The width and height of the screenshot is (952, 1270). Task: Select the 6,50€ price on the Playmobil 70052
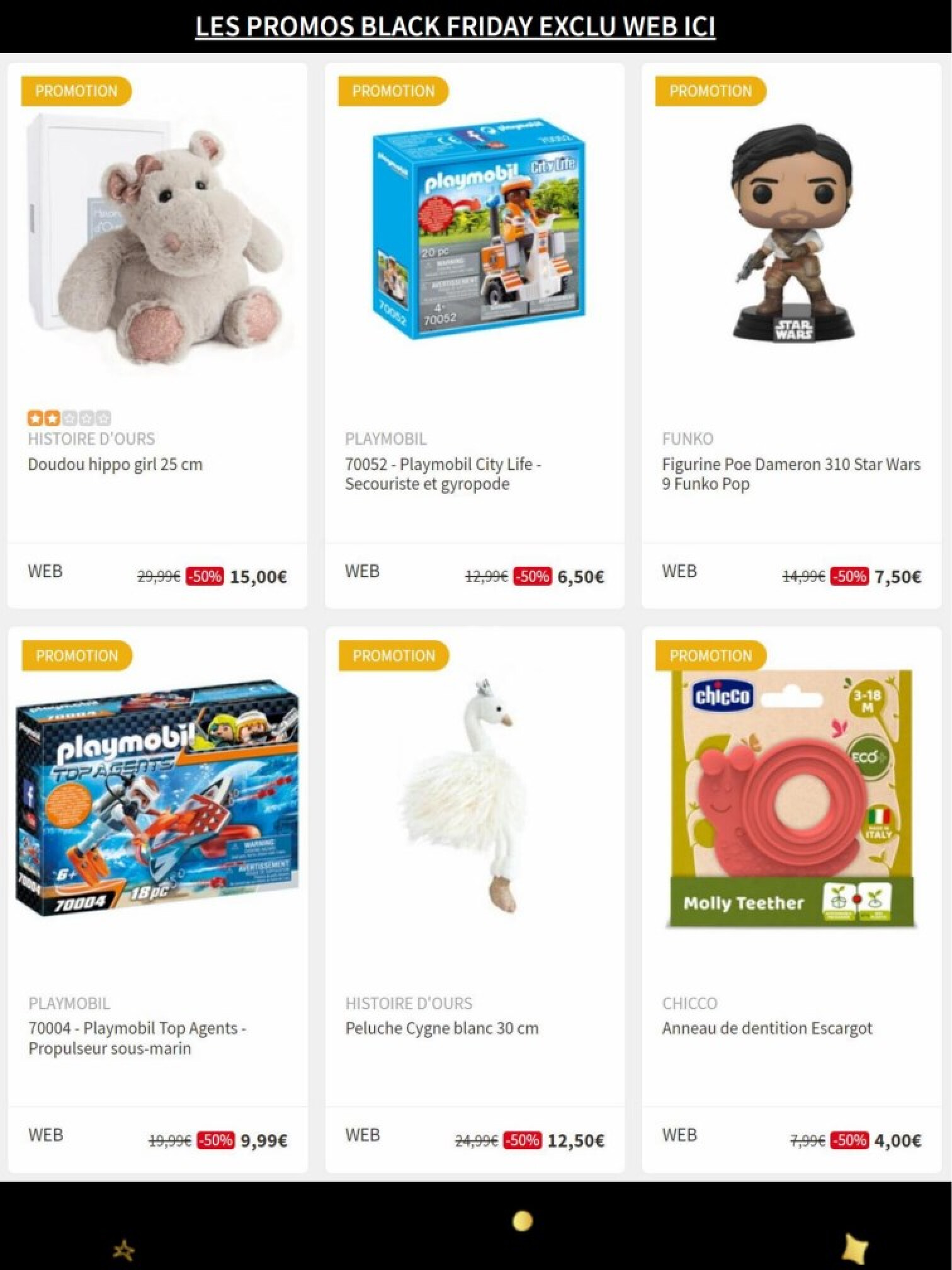tap(581, 576)
